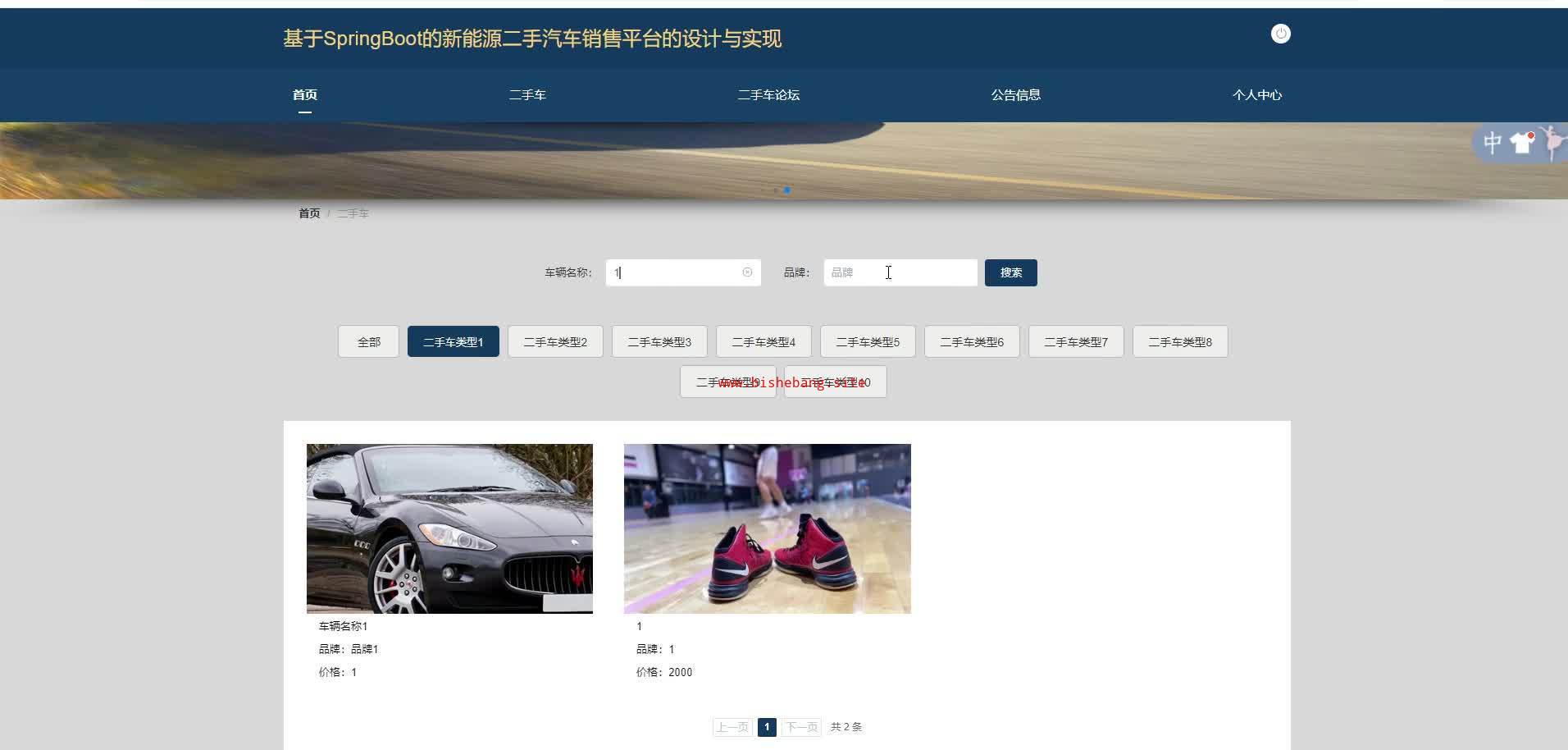1568x750 pixels.
Task: Choose the 二手车类型7 category button
Action: (1076, 341)
